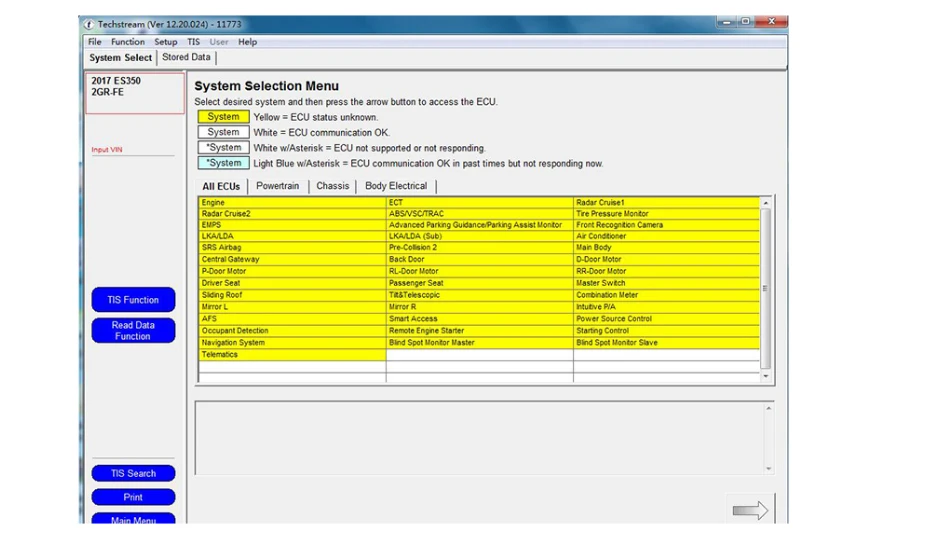
Task: Click the TIS Search button
Action: (133, 473)
